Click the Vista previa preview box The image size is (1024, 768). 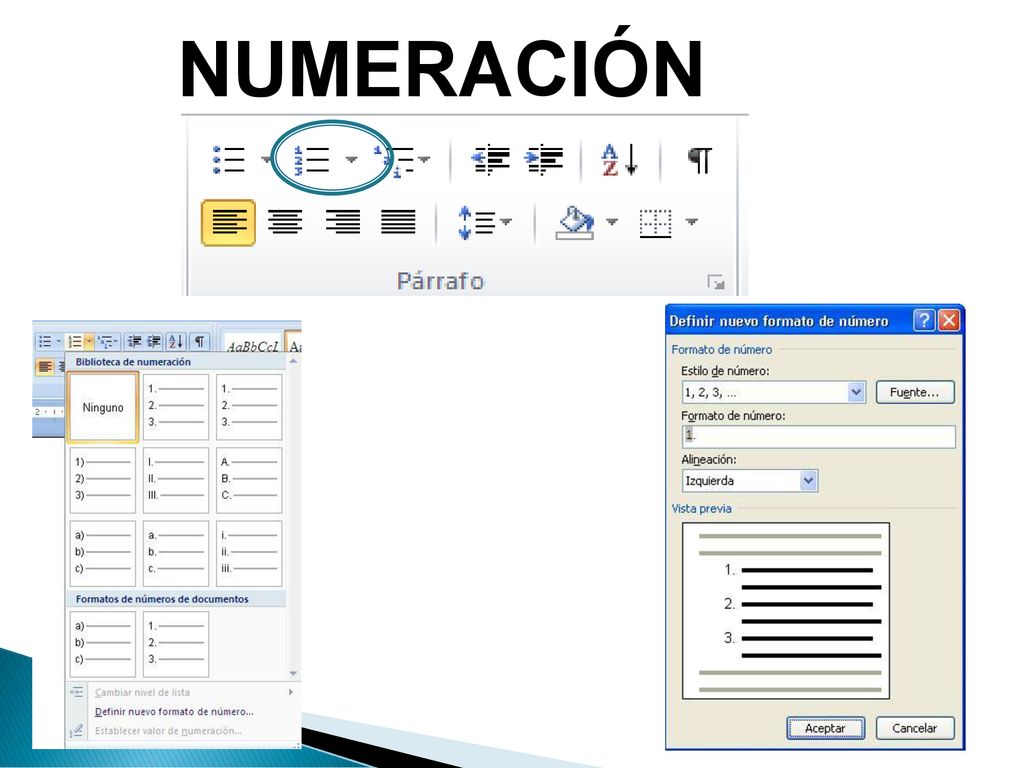(786, 611)
